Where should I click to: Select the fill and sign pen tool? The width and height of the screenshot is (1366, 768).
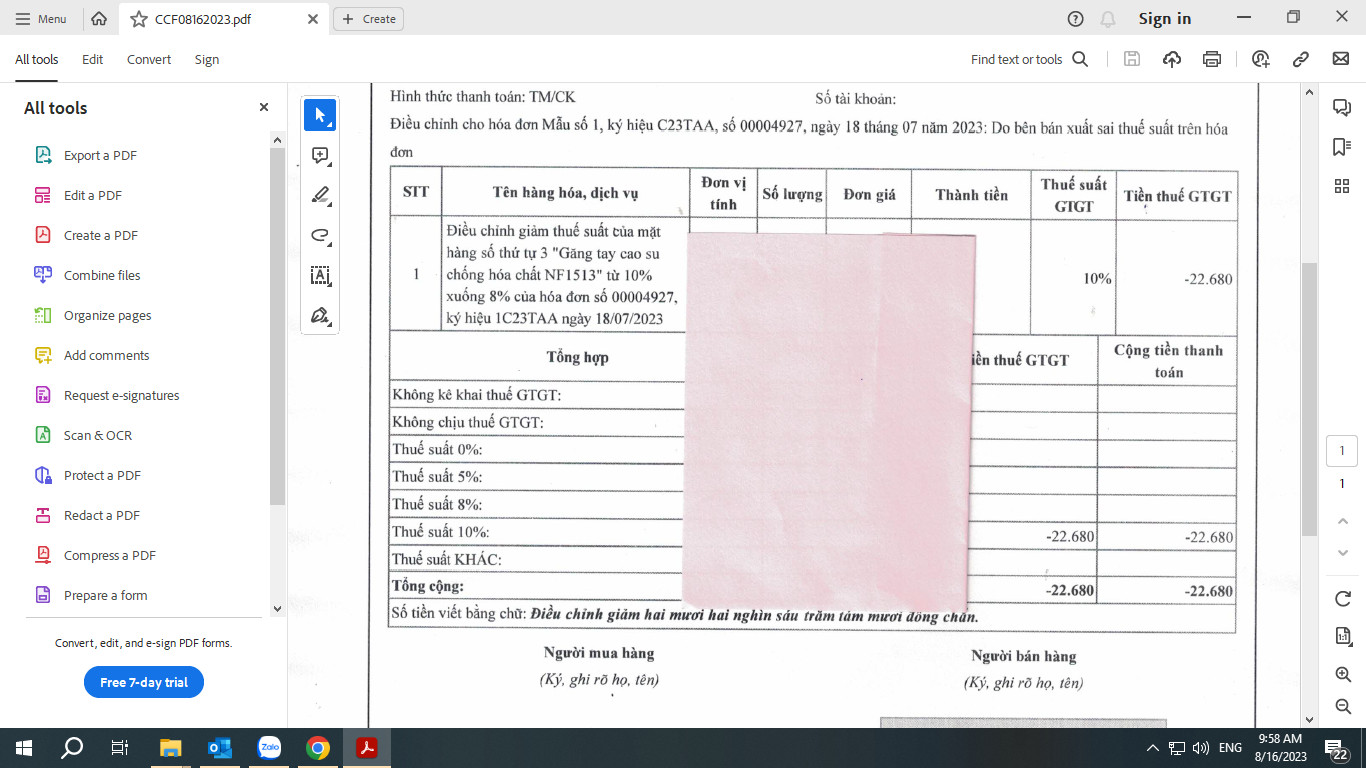tap(320, 316)
